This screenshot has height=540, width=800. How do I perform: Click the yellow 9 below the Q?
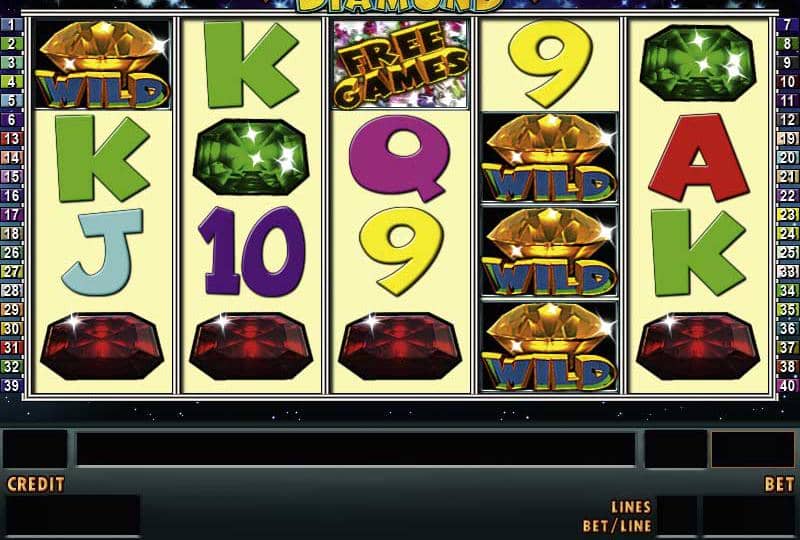pos(402,251)
